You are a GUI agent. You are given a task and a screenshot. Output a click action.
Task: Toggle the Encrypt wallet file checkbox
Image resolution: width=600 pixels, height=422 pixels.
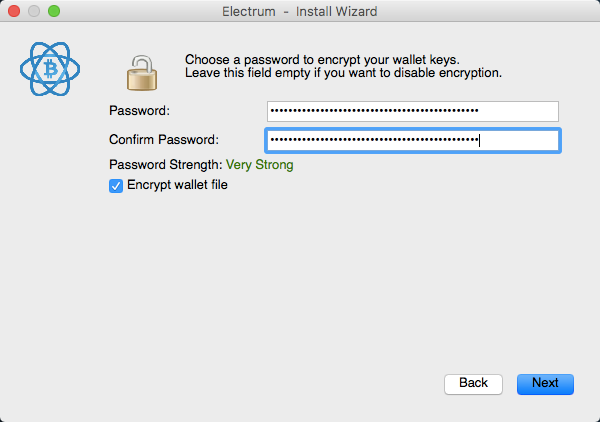point(116,186)
